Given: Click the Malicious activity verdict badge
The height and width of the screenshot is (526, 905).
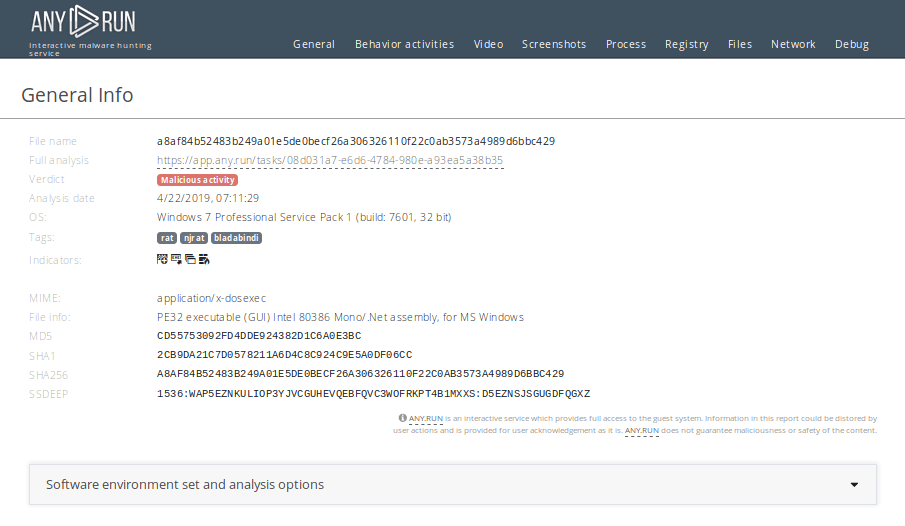Looking at the screenshot, I should 197,180.
